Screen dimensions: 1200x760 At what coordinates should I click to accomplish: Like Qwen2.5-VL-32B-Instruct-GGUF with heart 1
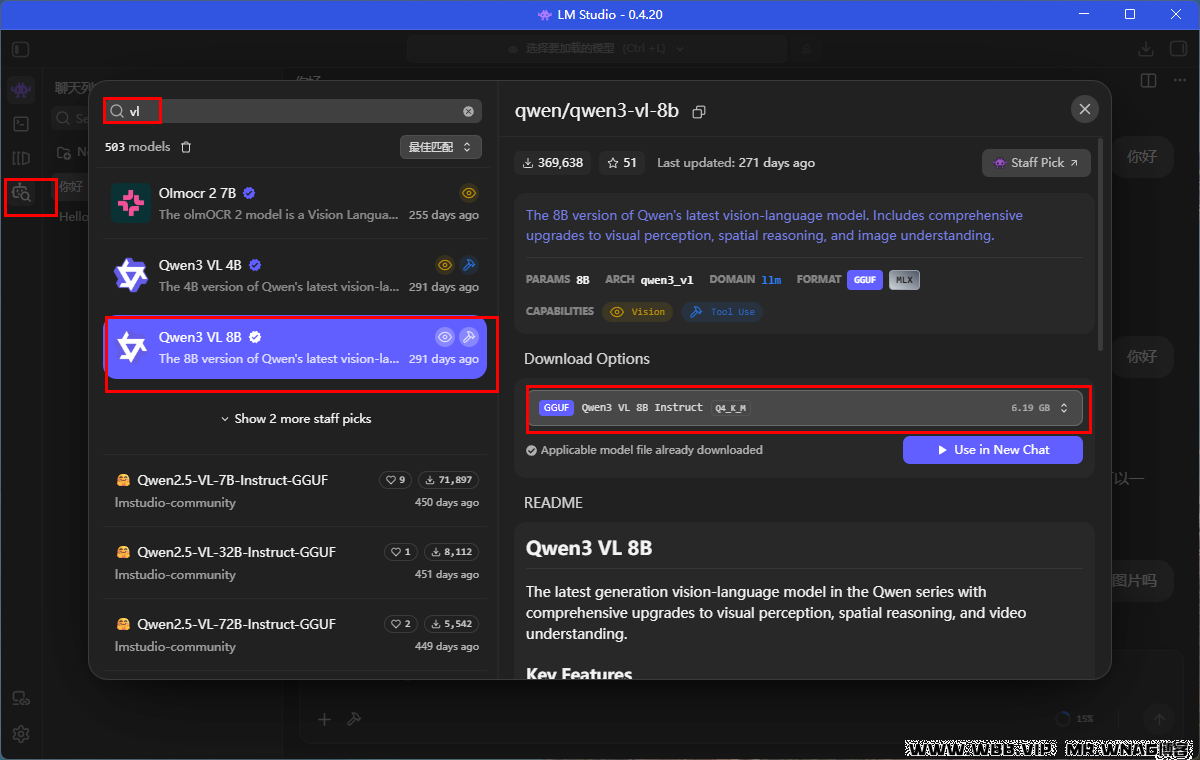pyautogui.click(x=401, y=552)
